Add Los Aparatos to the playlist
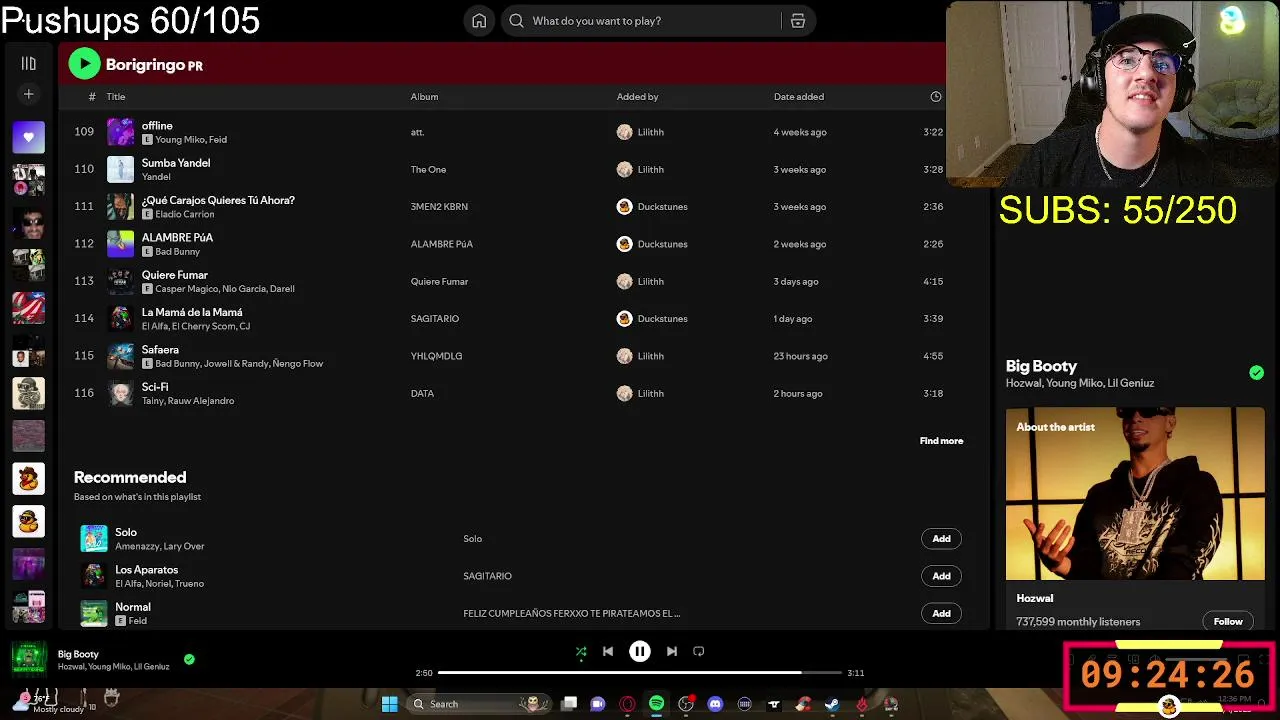The height and width of the screenshot is (720, 1280). (941, 576)
